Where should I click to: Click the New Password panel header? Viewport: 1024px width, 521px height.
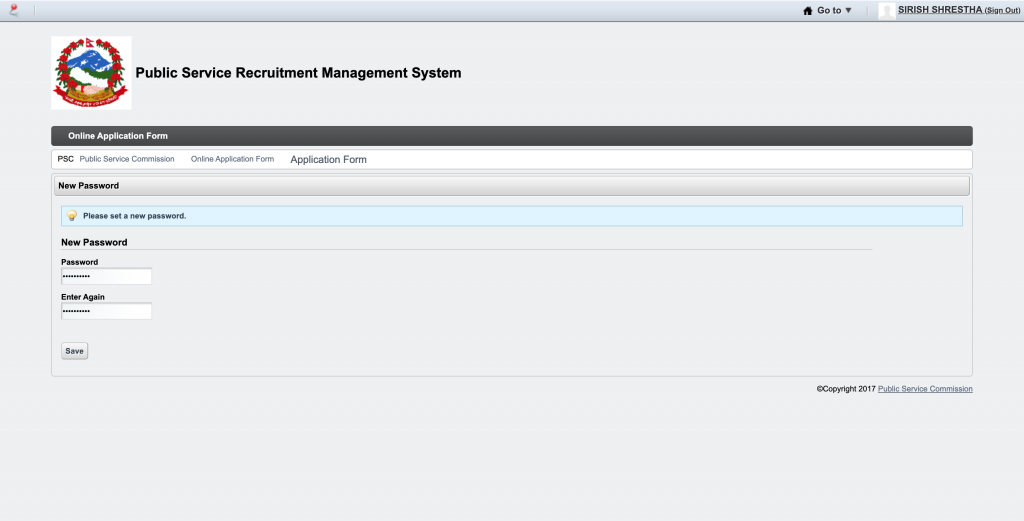510,186
